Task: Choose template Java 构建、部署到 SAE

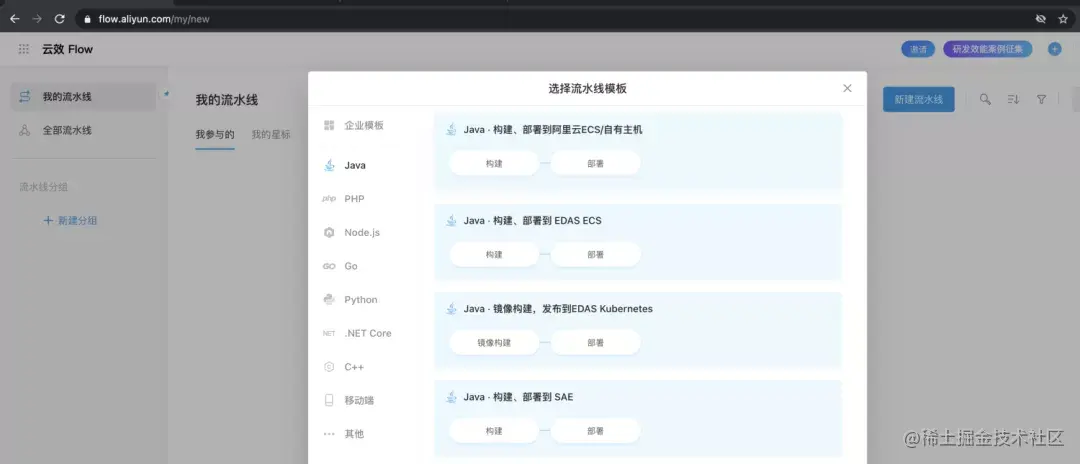Action: pos(638,419)
